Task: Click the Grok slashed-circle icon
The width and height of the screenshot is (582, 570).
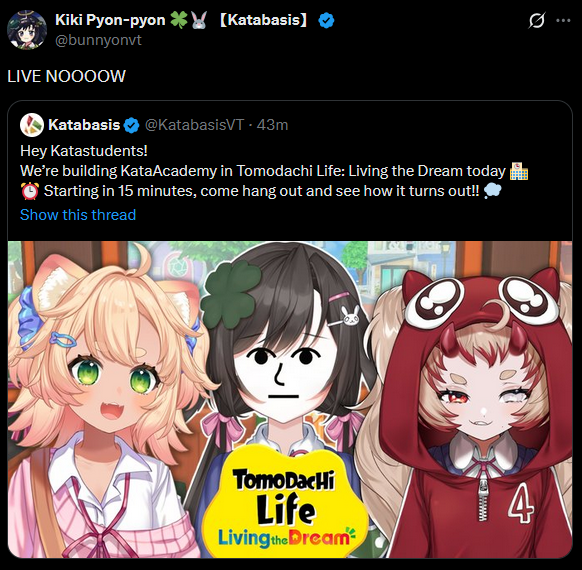Action: pyautogui.click(x=537, y=20)
